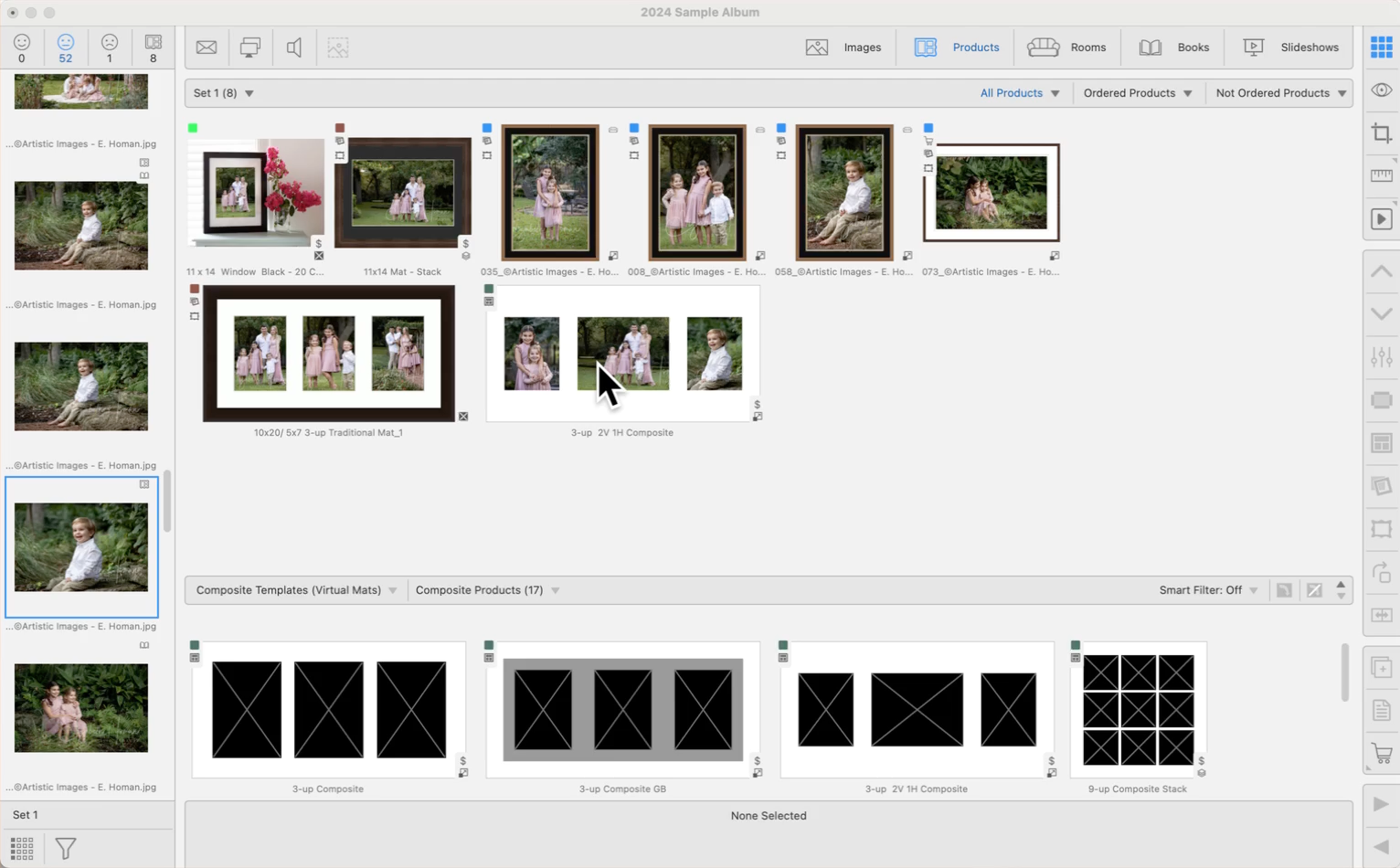The image size is (1400, 868).
Task: Click the green color label on first product
Action: [x=193, y=128]
